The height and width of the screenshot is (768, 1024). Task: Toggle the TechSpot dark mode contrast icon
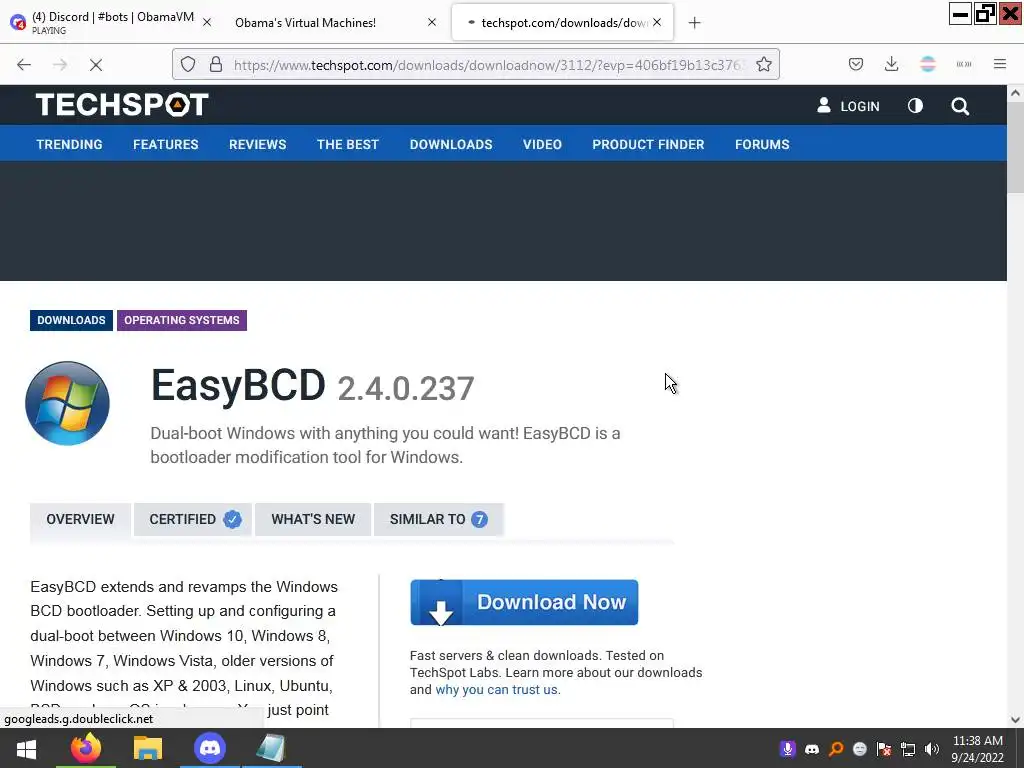[916, 106]
